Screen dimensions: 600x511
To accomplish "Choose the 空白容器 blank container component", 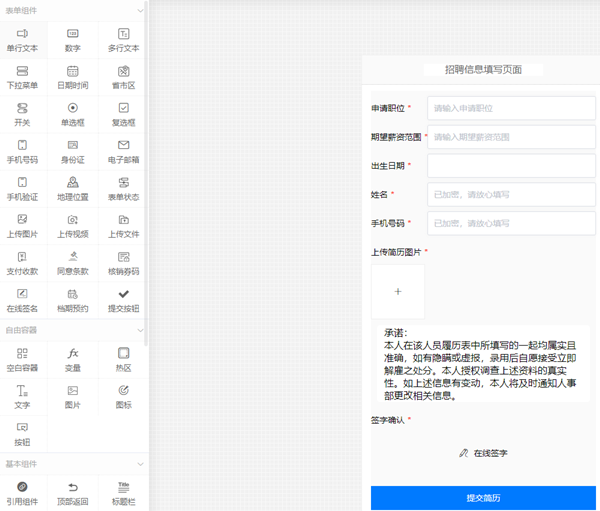I will pos(23,360).
